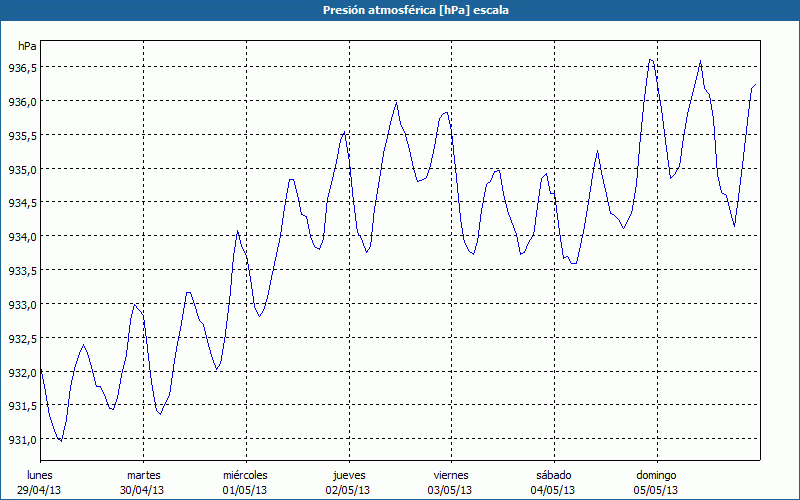Select the 'sábado' day label
This screenshot has width=800, height=500.
[553, 475]
